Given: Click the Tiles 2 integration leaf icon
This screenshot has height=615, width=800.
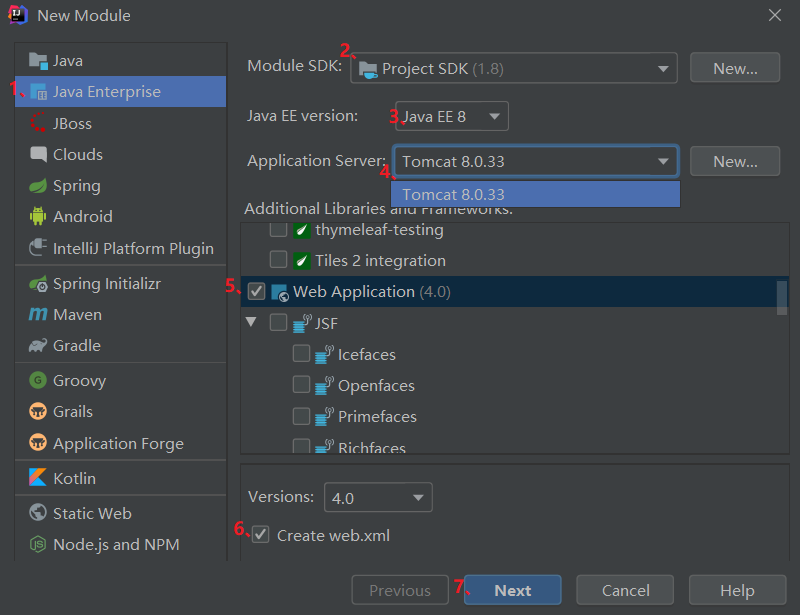Looking at the screenshot, I should point(302,261).
